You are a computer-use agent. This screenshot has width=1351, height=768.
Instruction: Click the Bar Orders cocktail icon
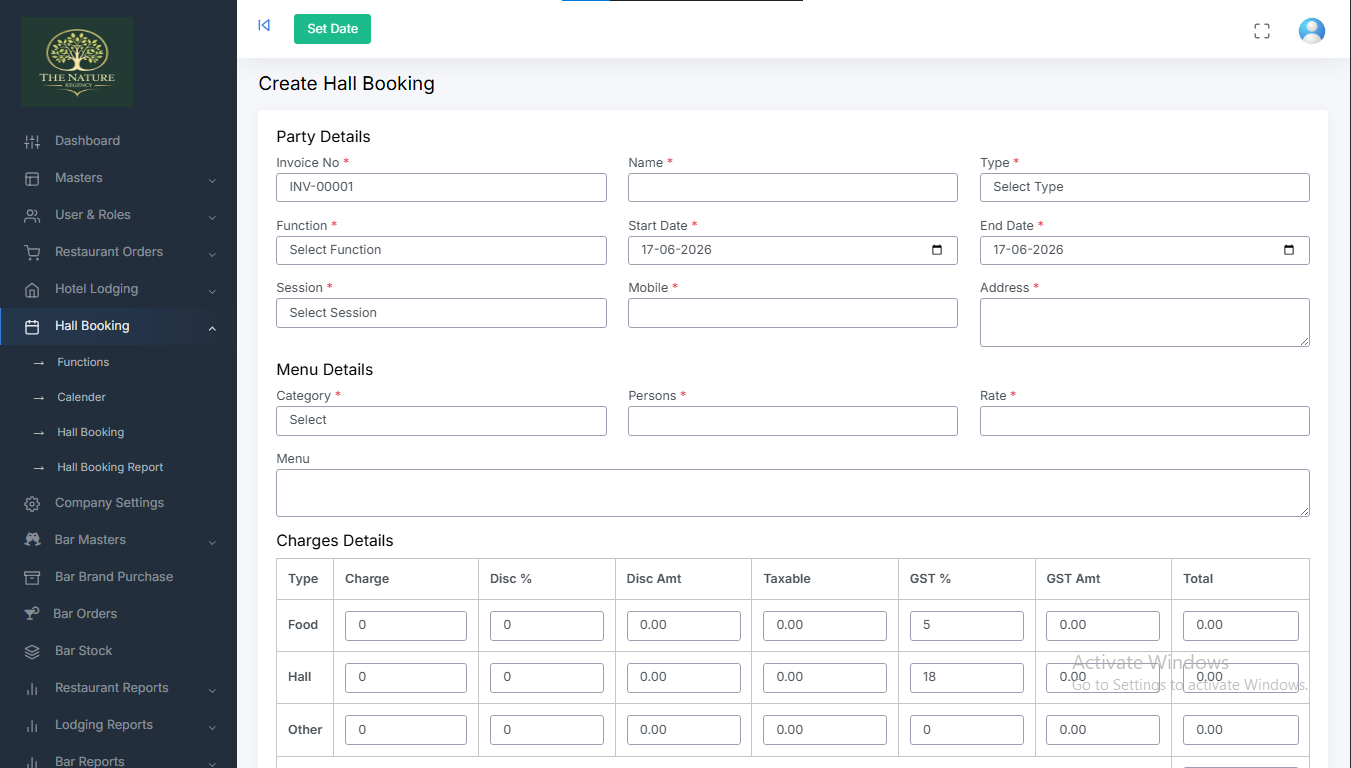pyautogui.click(x=32, y=614)
